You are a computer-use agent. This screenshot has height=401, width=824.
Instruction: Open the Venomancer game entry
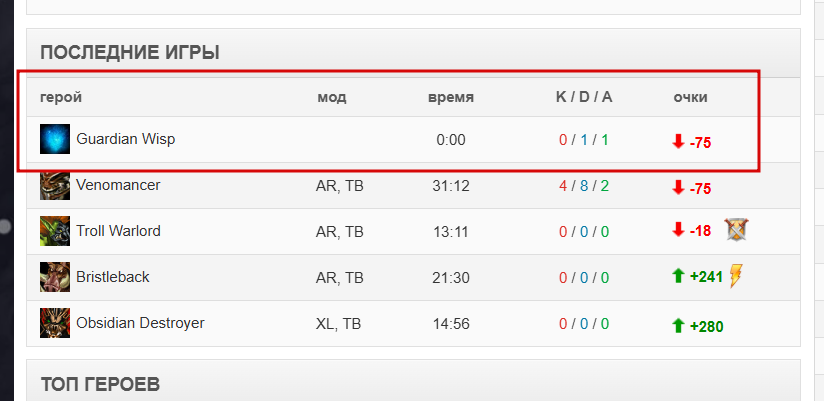pos(118,185)
